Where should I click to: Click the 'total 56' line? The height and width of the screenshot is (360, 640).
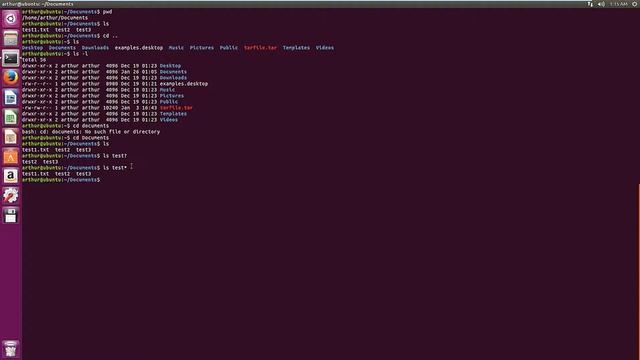pyautogui.click(x=34, y=60)
